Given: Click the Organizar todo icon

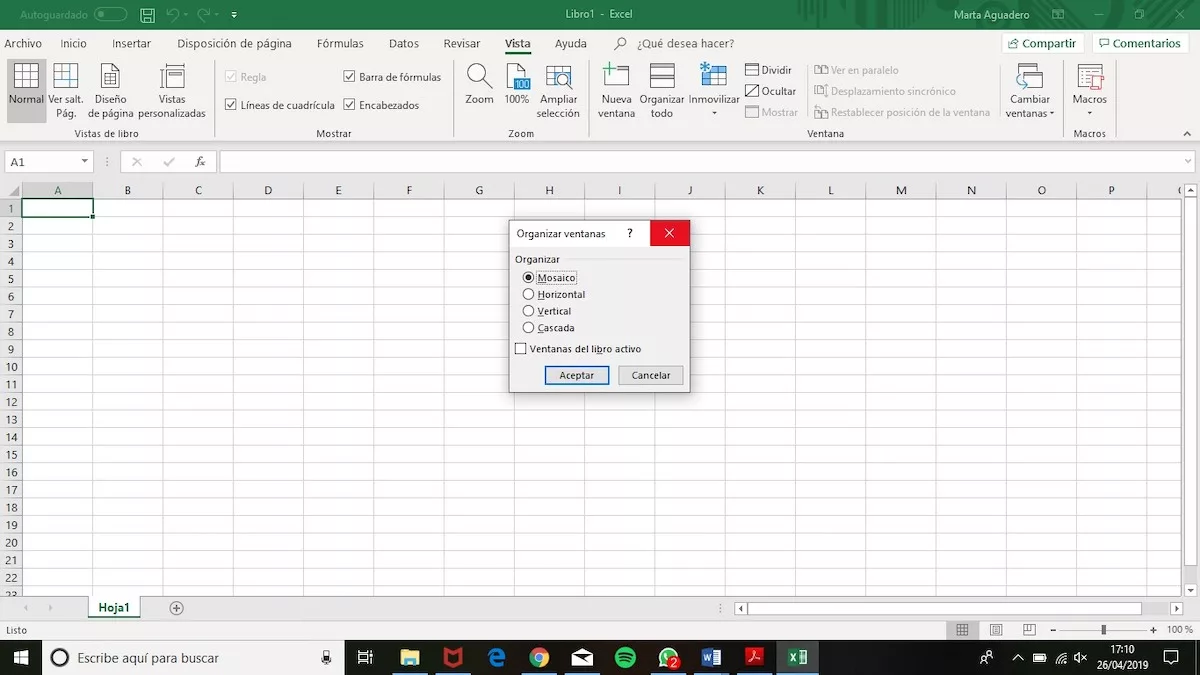Looking at the screenshot, I should 662,78.
